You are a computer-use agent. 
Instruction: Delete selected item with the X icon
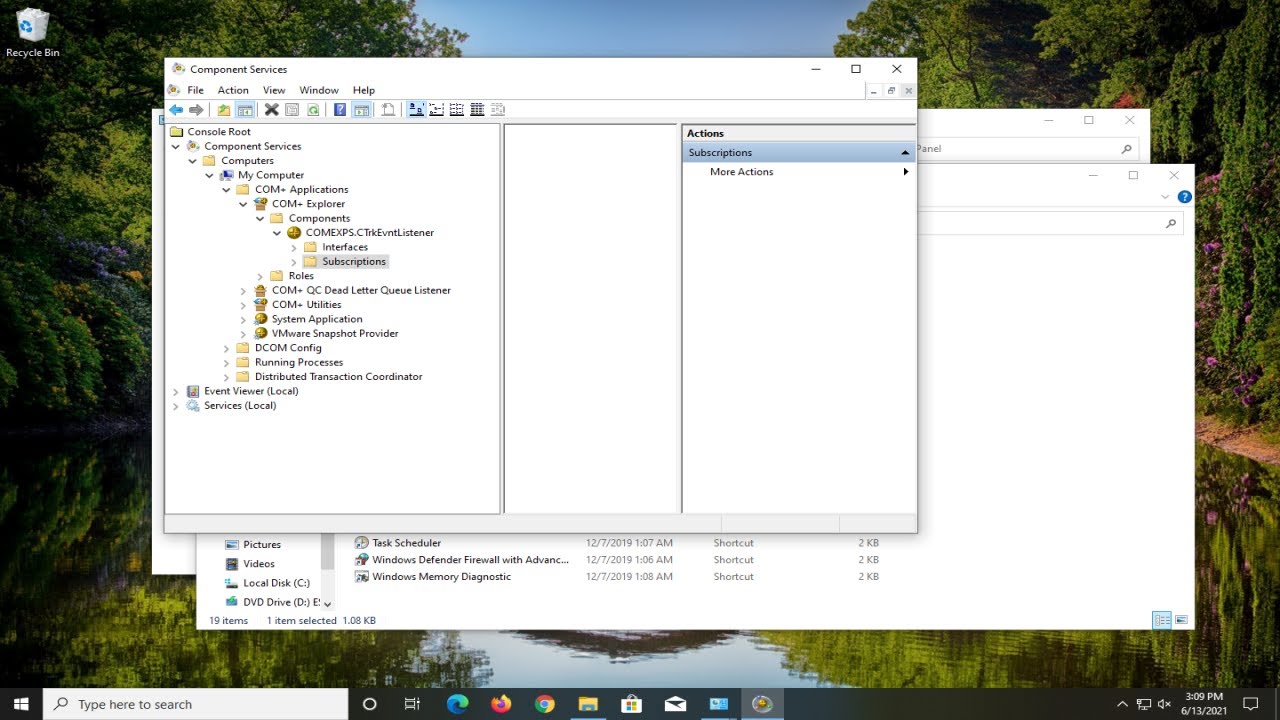tap(271, 110)
